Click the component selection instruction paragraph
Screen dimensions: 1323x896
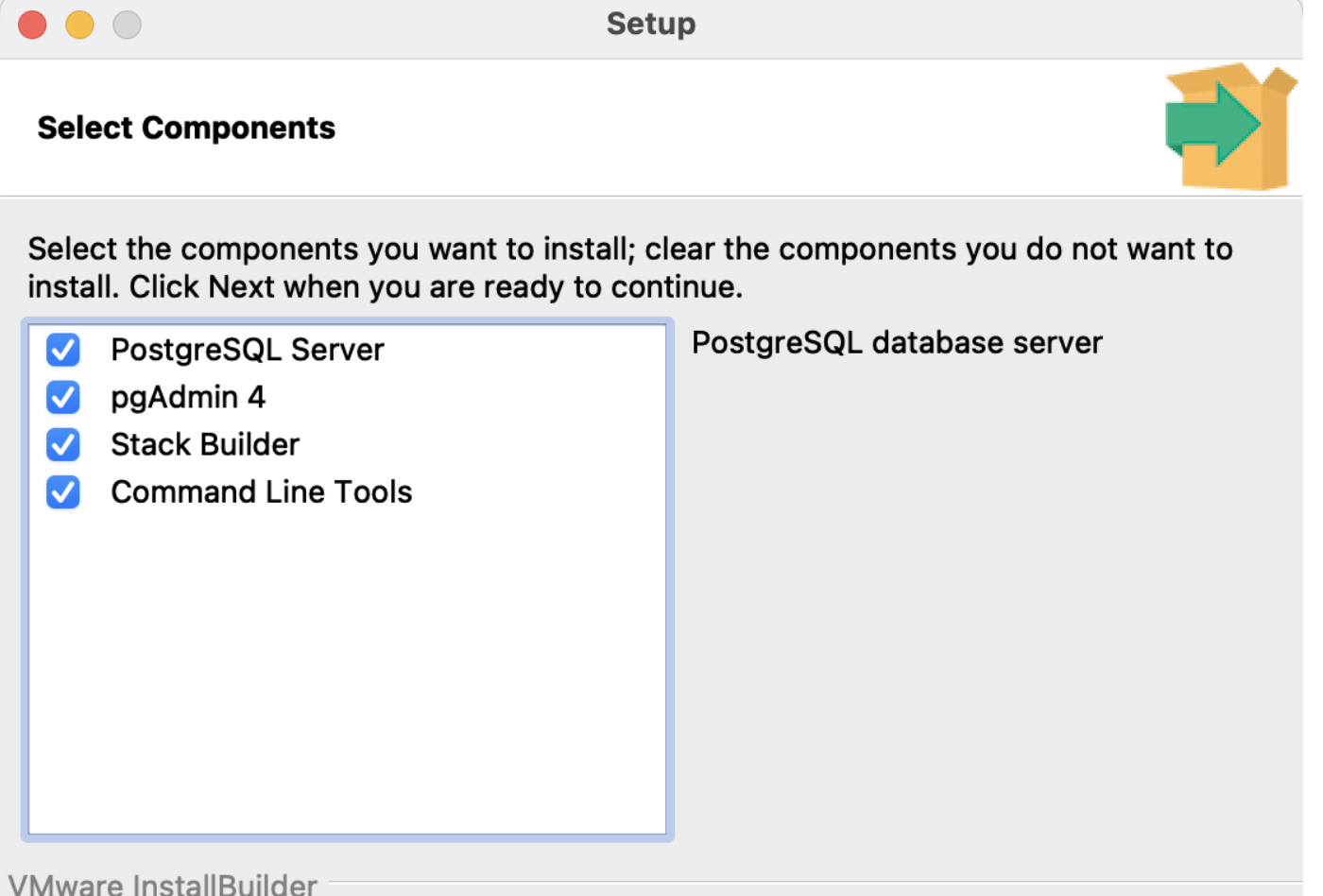pyautogui.click(x=629, y=267)
